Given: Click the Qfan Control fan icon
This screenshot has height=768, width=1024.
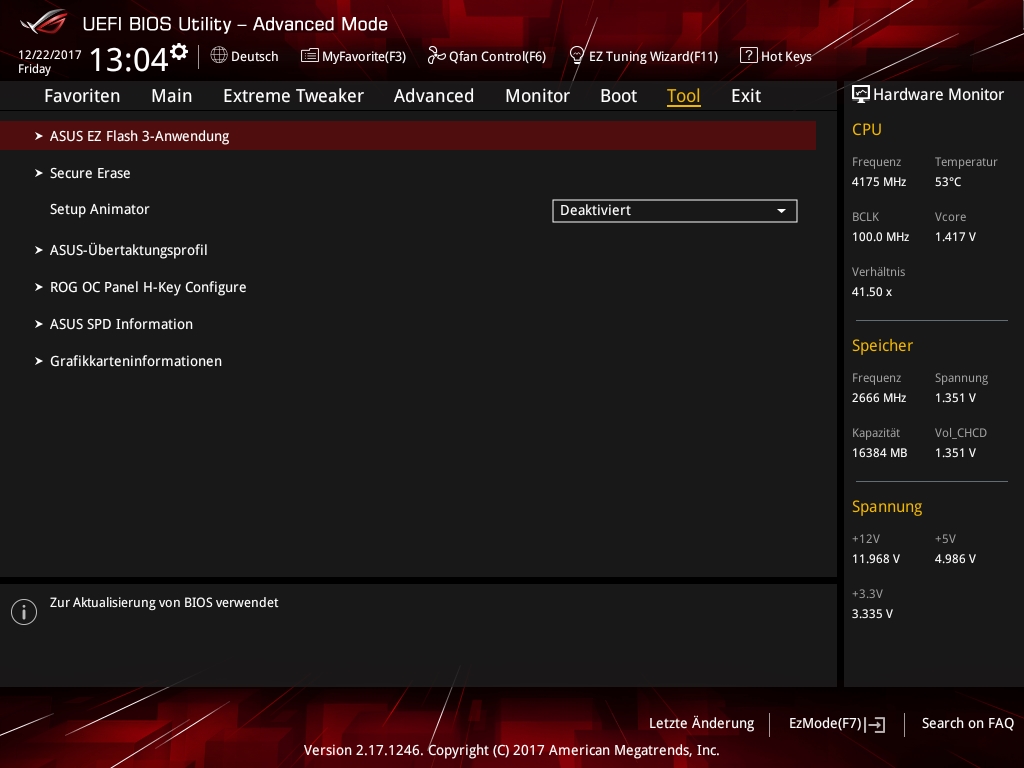Looking at the screenshot, I should tap(436, 56).
